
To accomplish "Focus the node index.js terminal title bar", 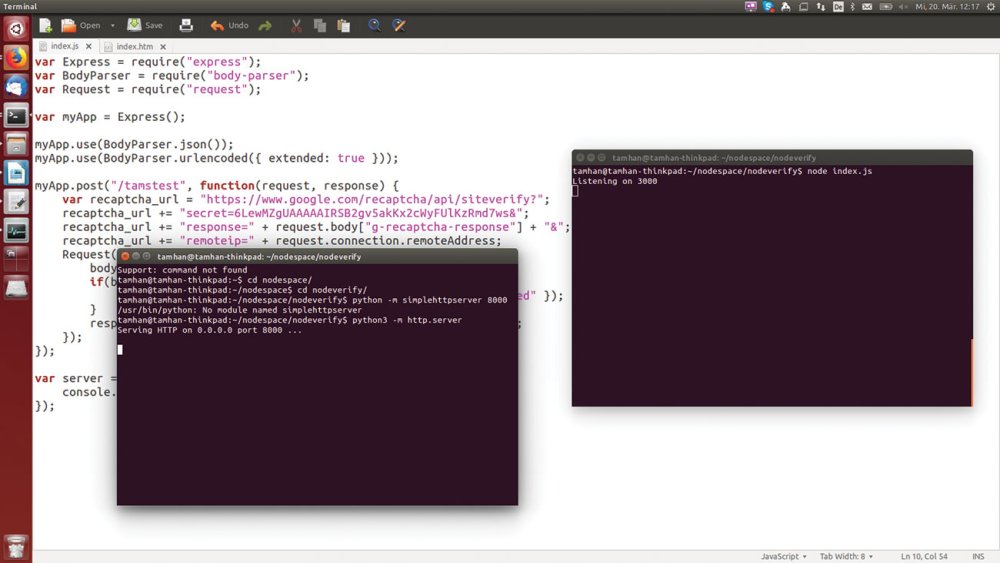I will 772,157.
